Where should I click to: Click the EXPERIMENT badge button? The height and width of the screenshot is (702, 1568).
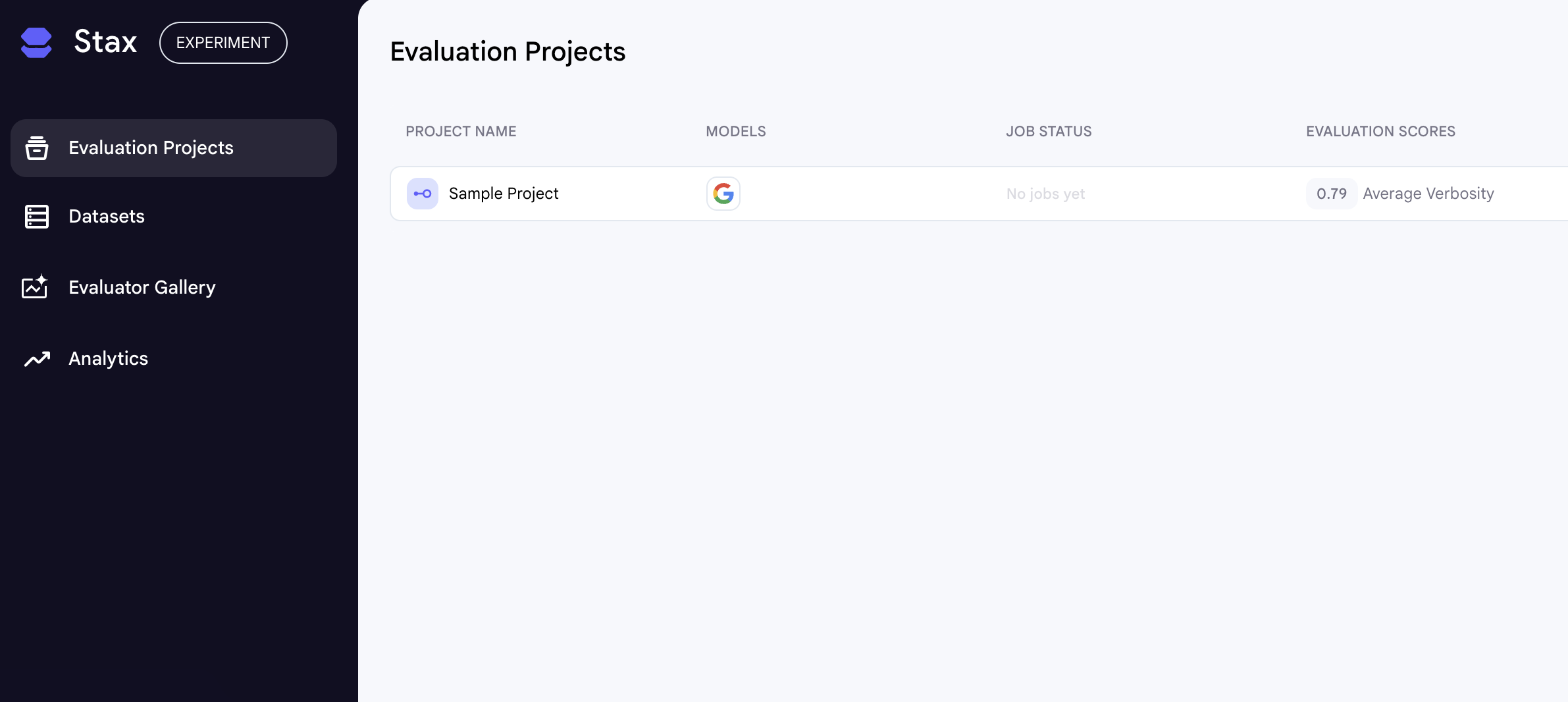tap(223, 43)
